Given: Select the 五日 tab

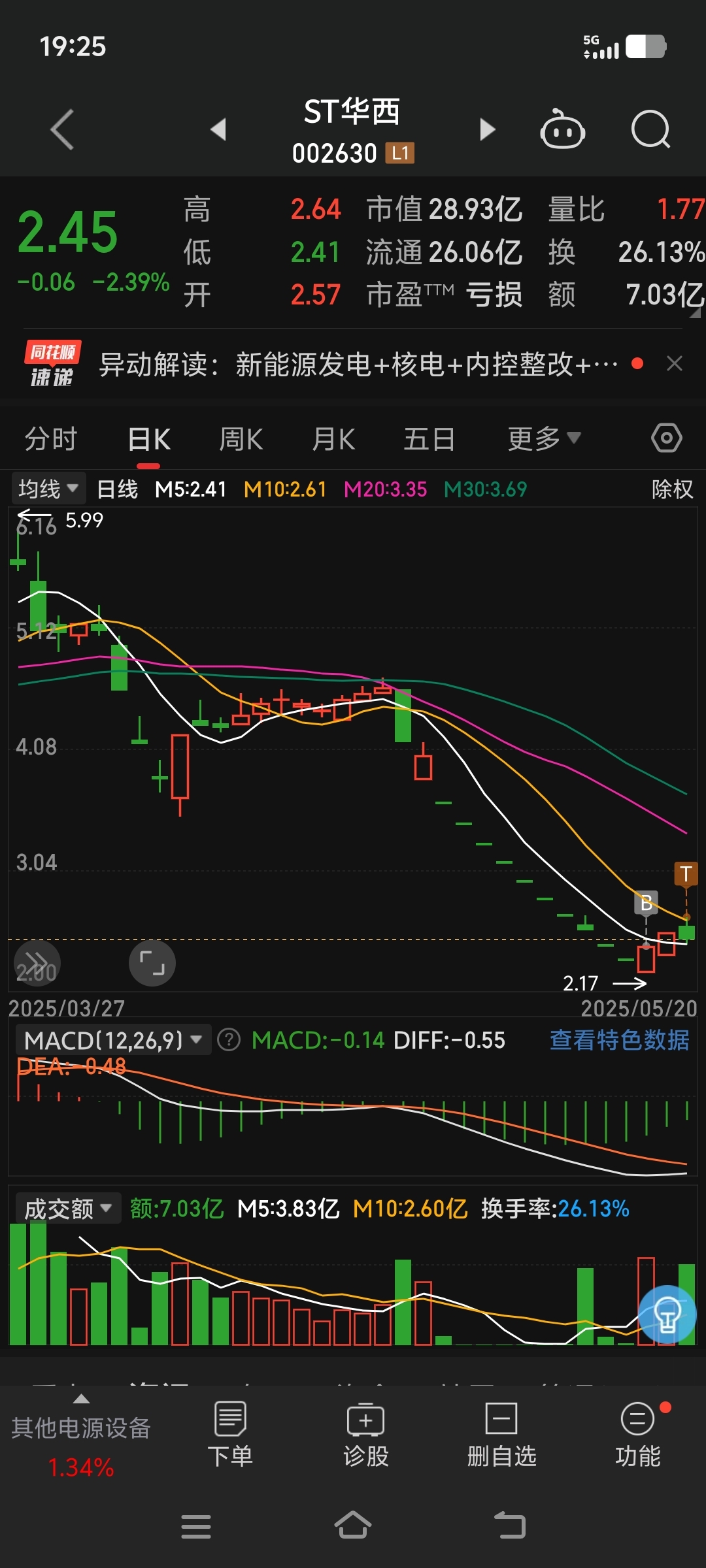Looking at the screenshot, I should (x=429, y=438).
